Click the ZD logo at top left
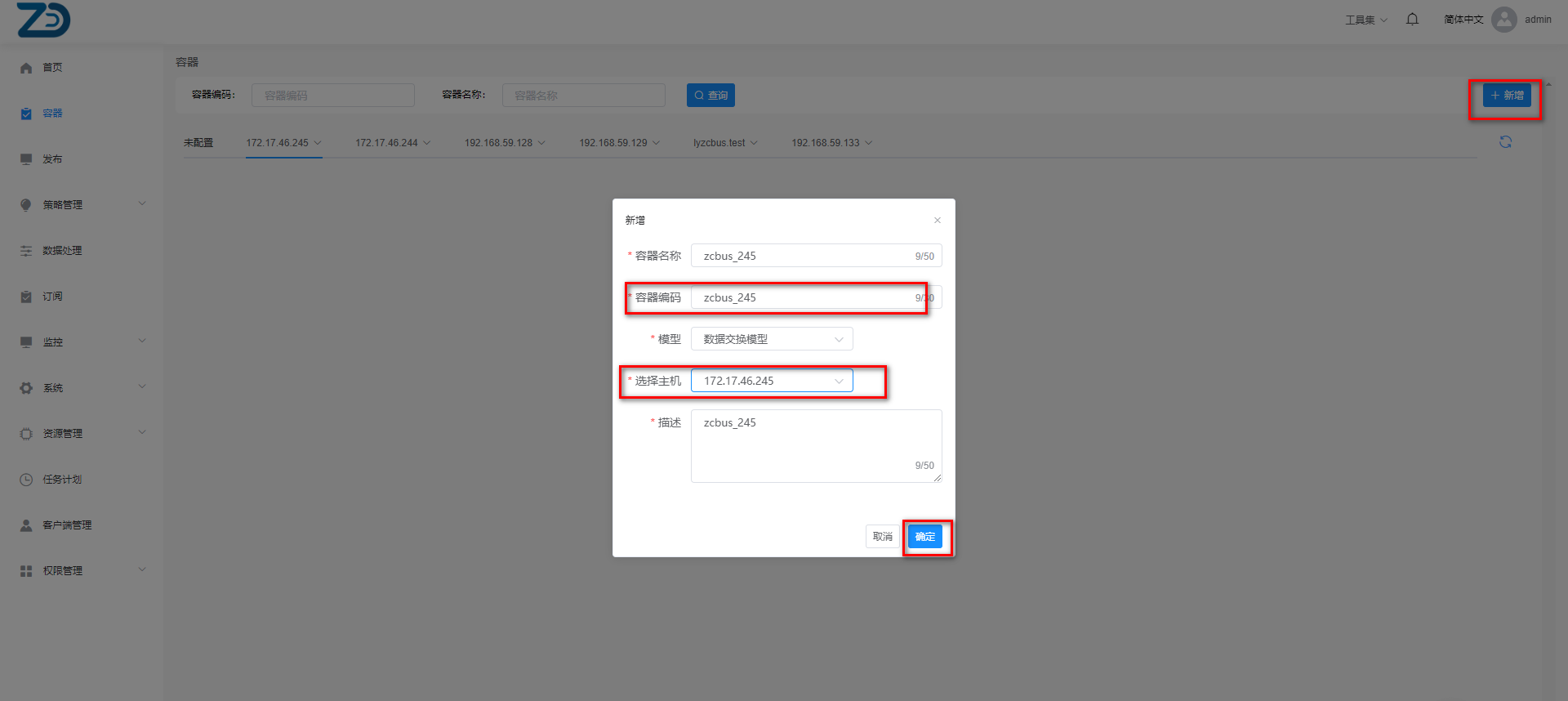 tap(43, 20)
